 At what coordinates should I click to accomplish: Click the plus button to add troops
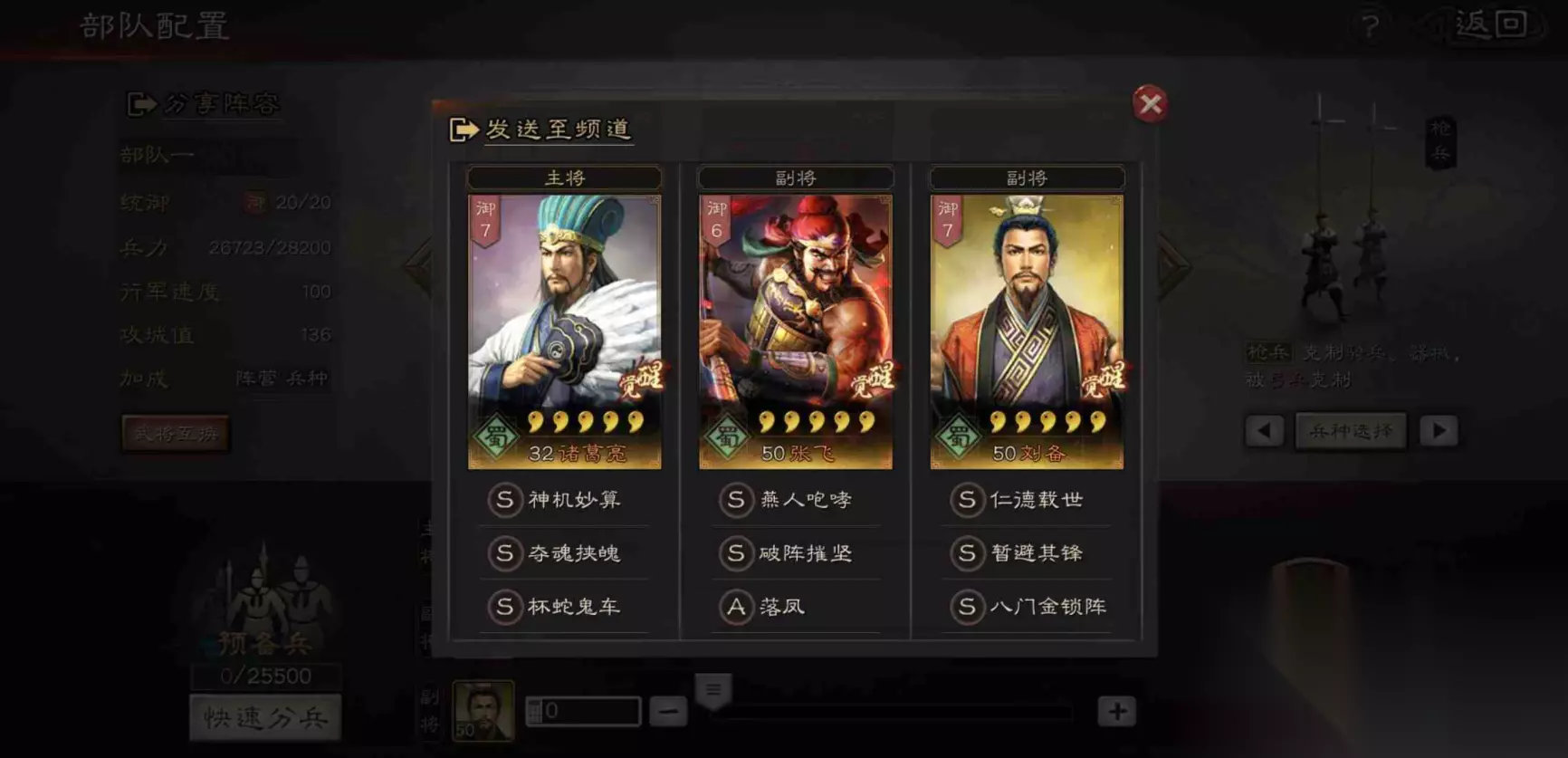(x=1116, y=712)
